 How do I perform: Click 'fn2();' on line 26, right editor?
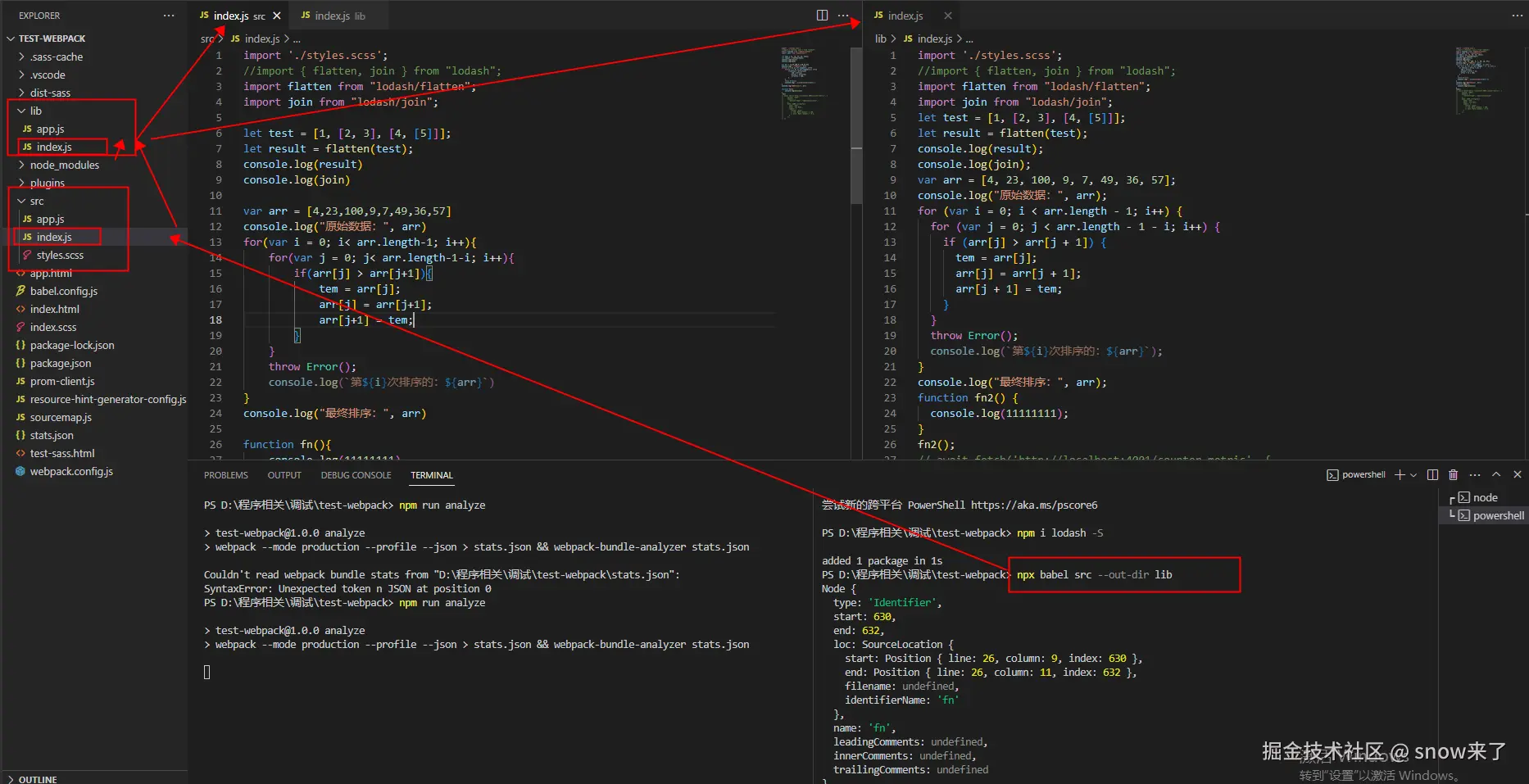coord(936,445)
